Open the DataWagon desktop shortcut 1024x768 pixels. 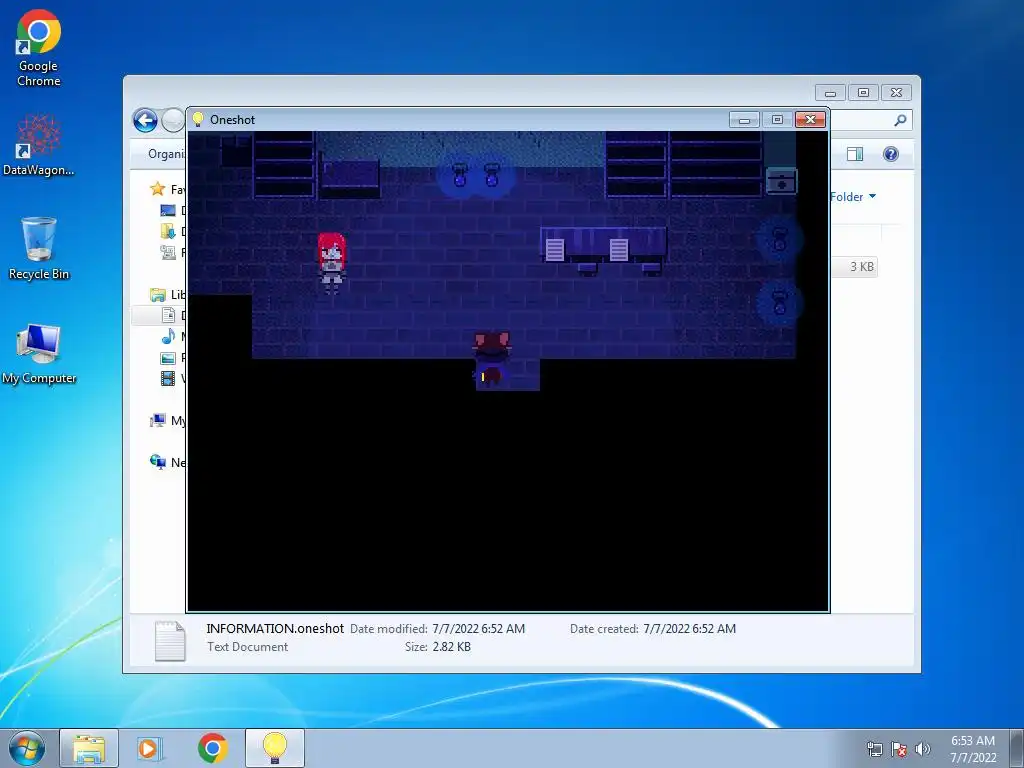click(39, 145)
